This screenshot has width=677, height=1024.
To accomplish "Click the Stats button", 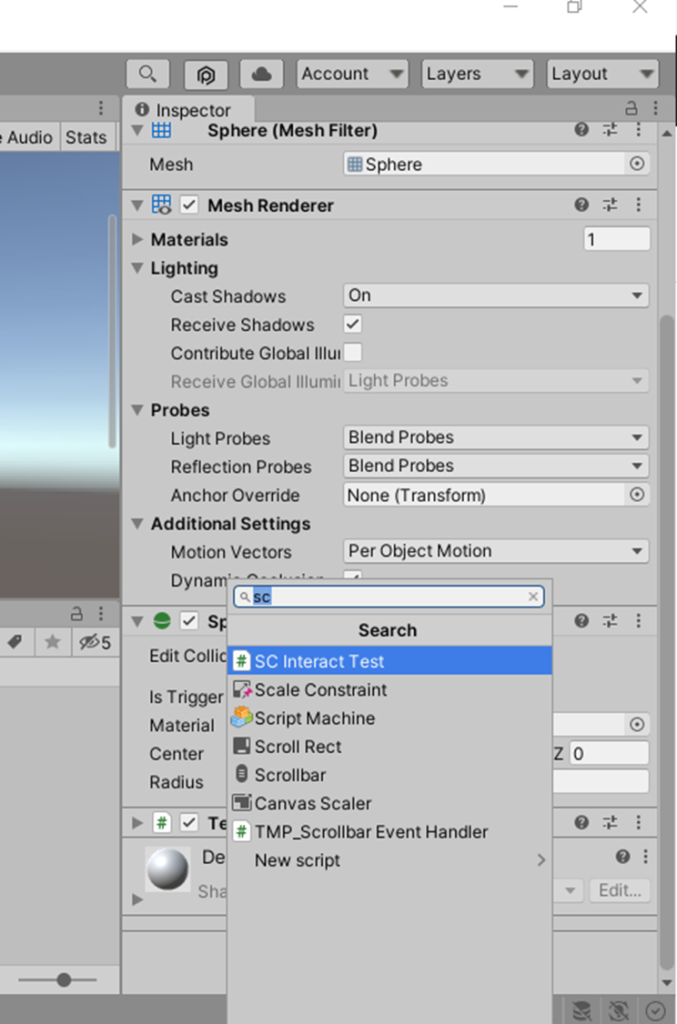I will tap(86, 138).
